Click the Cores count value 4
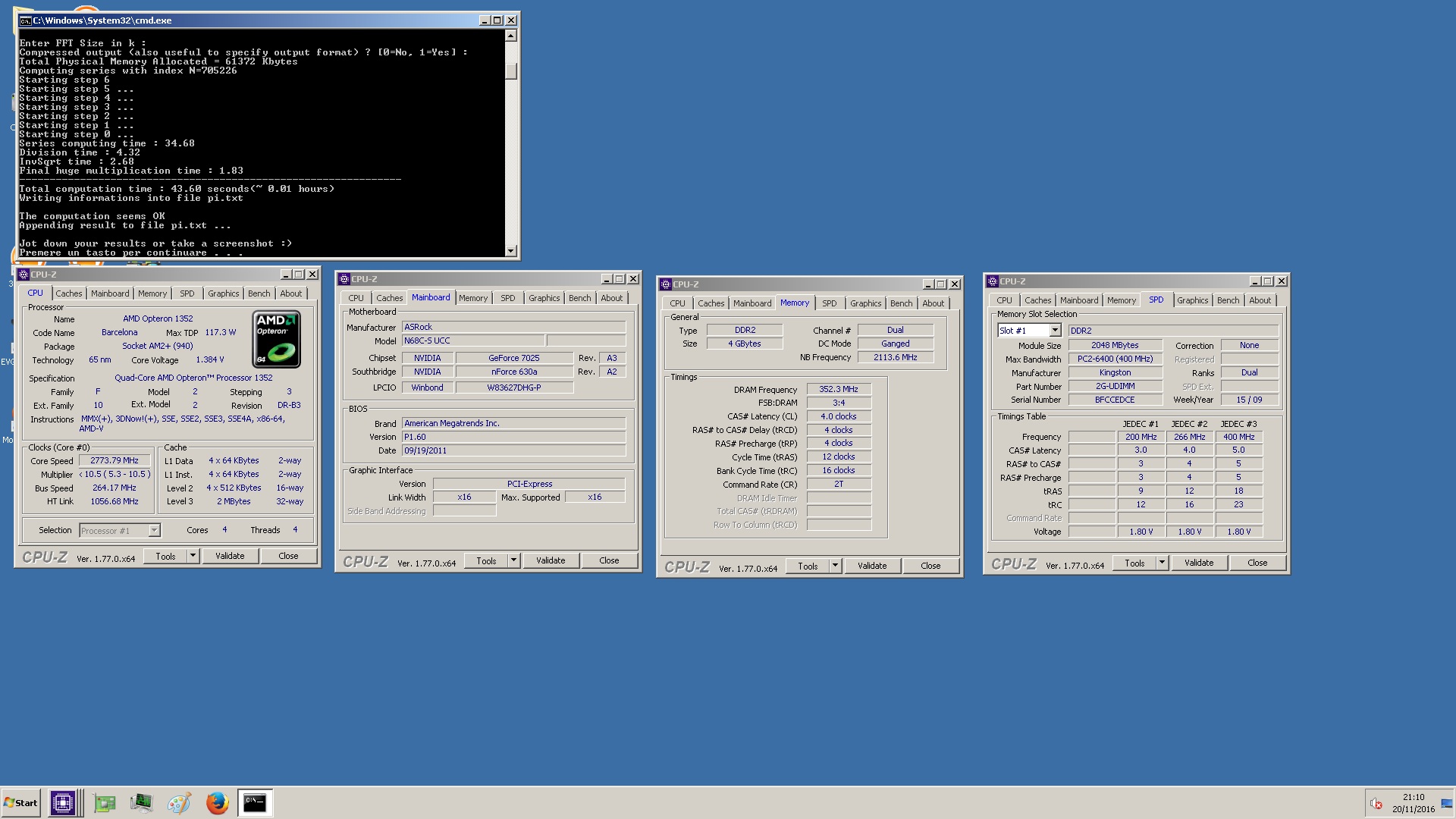The width and height of the screenshot is (1456, 819). (224, 530)
